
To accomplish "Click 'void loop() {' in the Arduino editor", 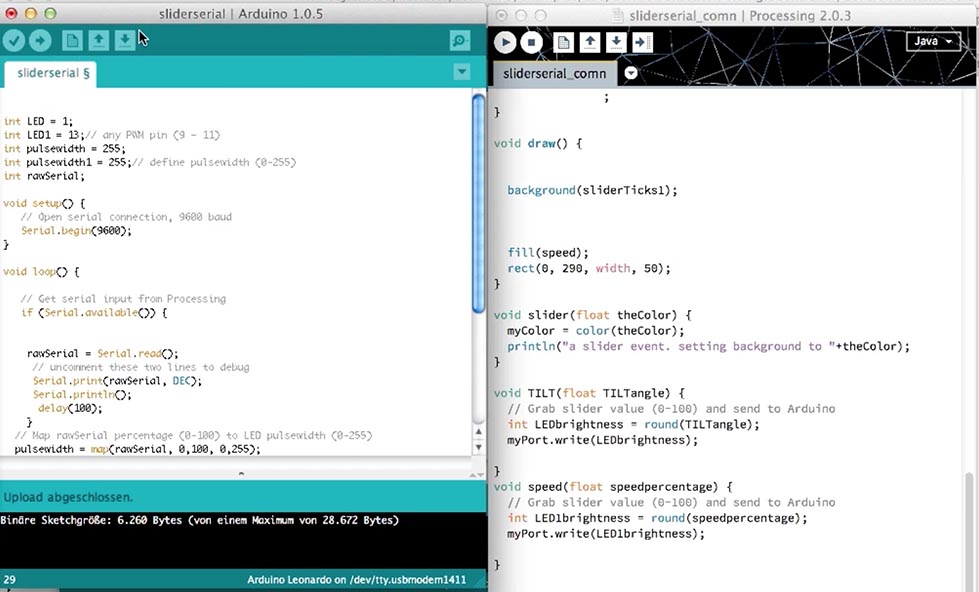I will point(41,272).
